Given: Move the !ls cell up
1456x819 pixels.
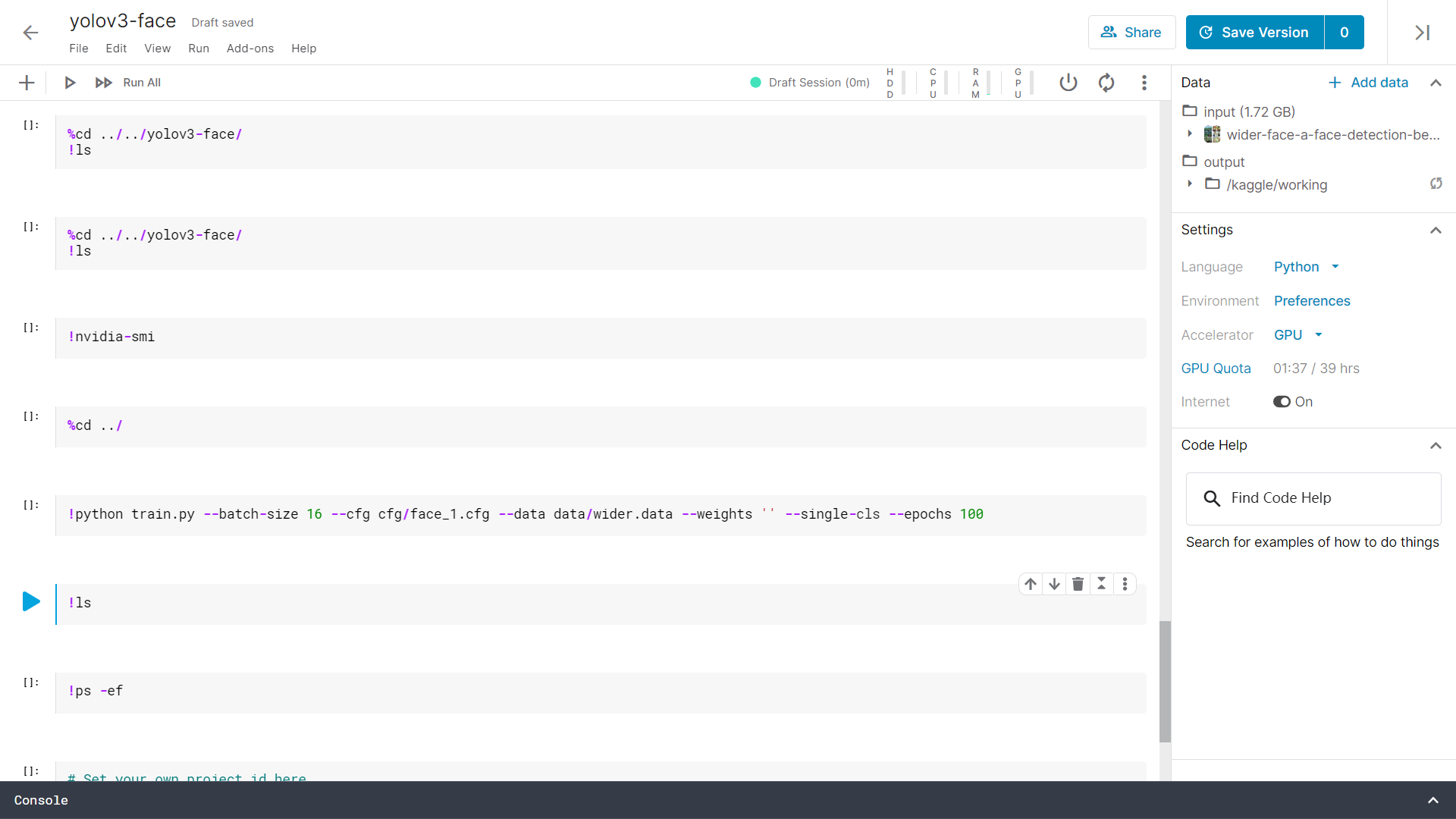Looking at the screenshot, I should click(x=1031, y=584).
